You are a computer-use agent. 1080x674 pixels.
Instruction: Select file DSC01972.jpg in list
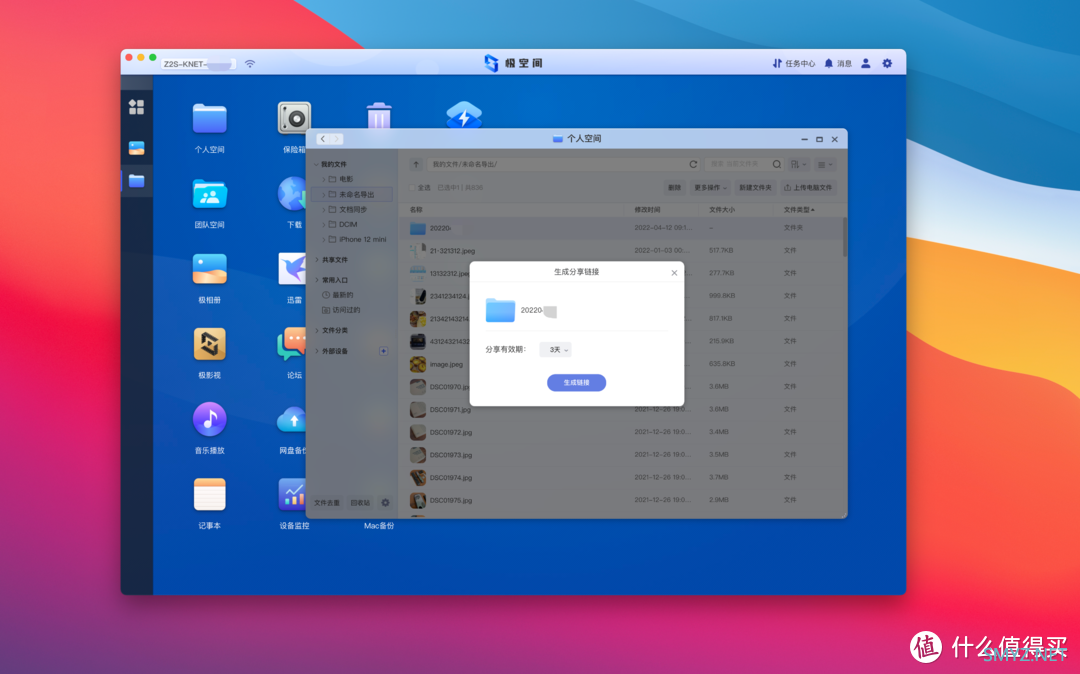point(623,432)
